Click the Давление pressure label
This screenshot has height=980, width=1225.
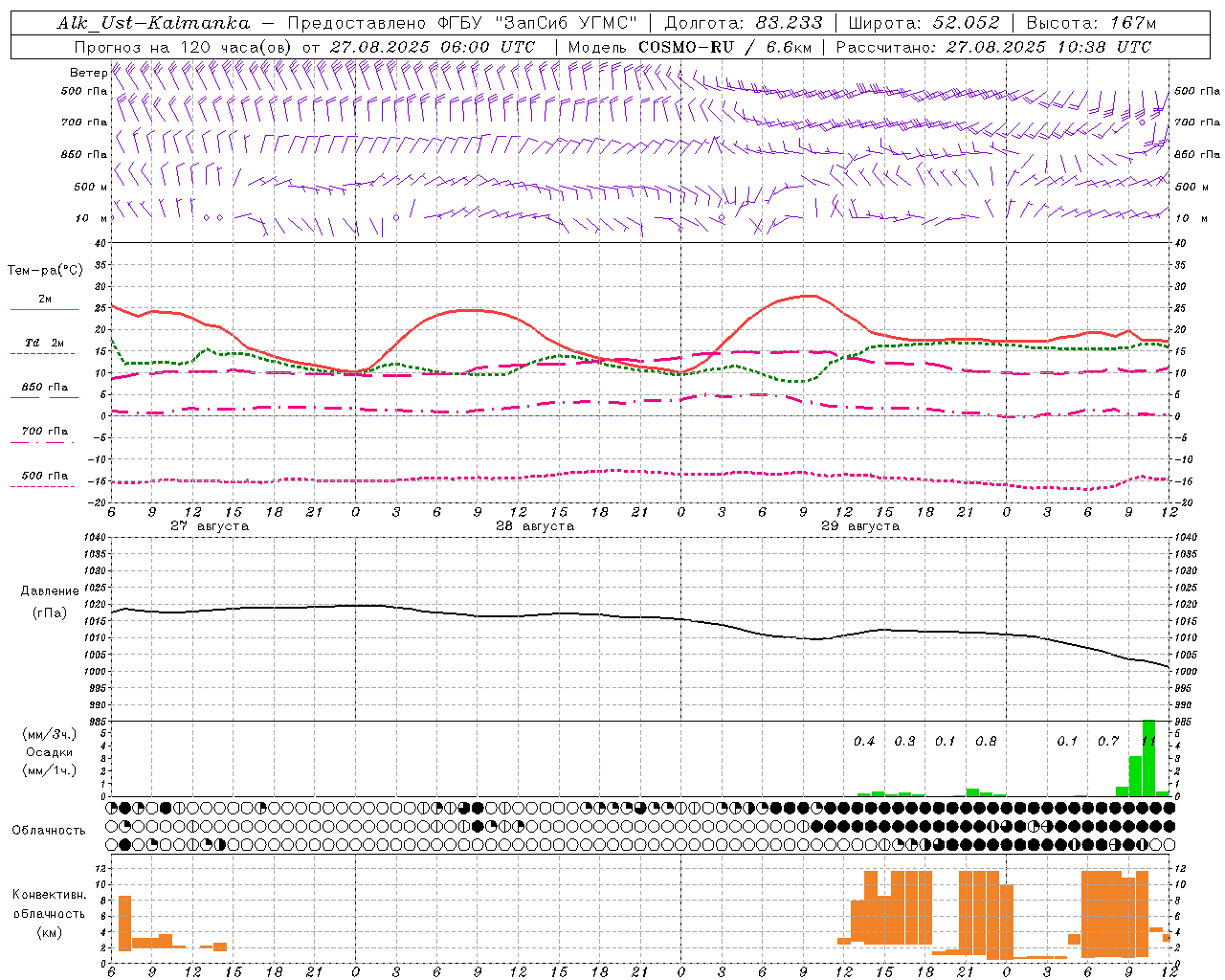click(x=50, y=591)
